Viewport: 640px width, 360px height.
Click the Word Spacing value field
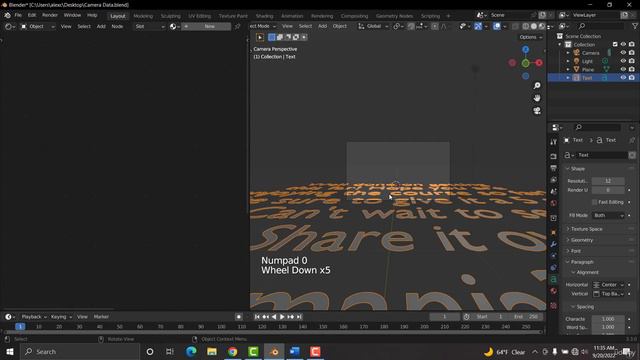point(608,327)
